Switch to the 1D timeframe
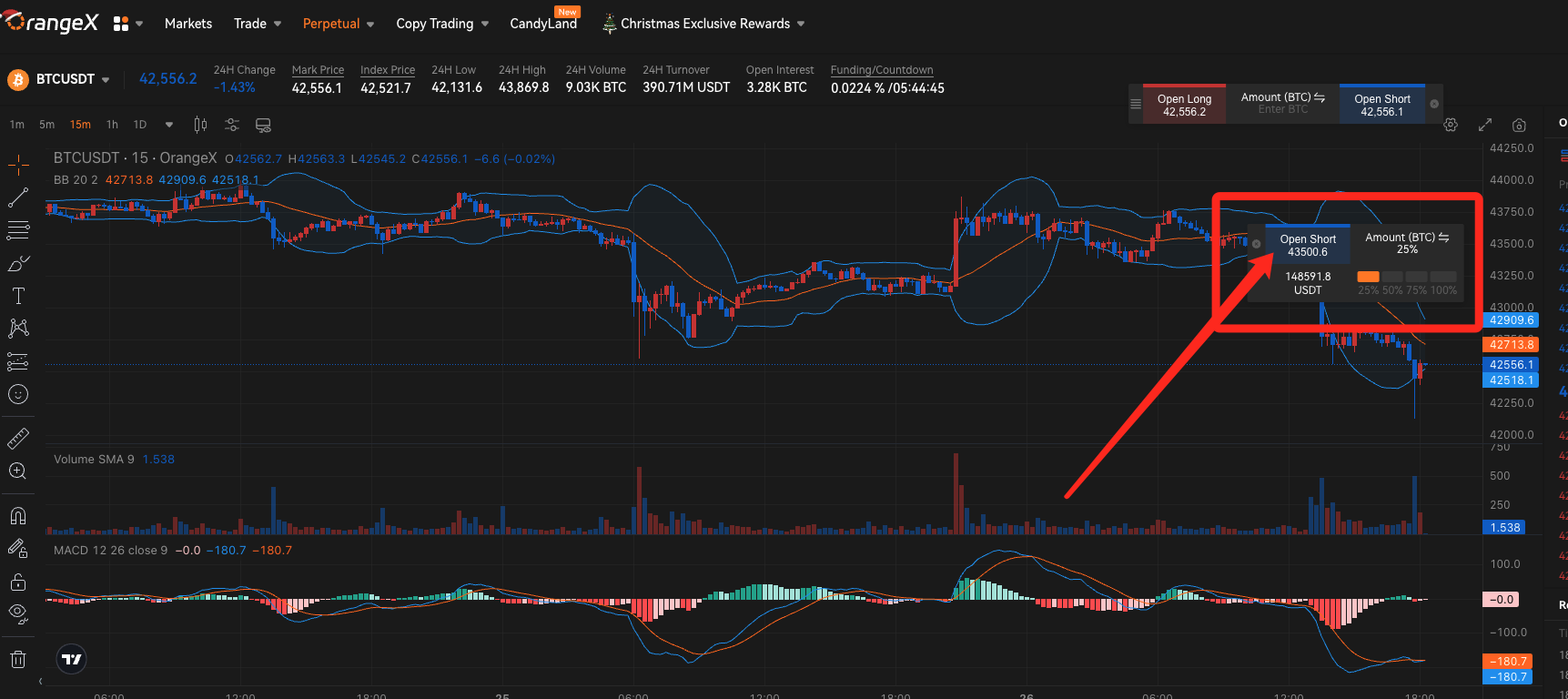The width and height of the screenshot is (1568, 699). pos(140,125)
